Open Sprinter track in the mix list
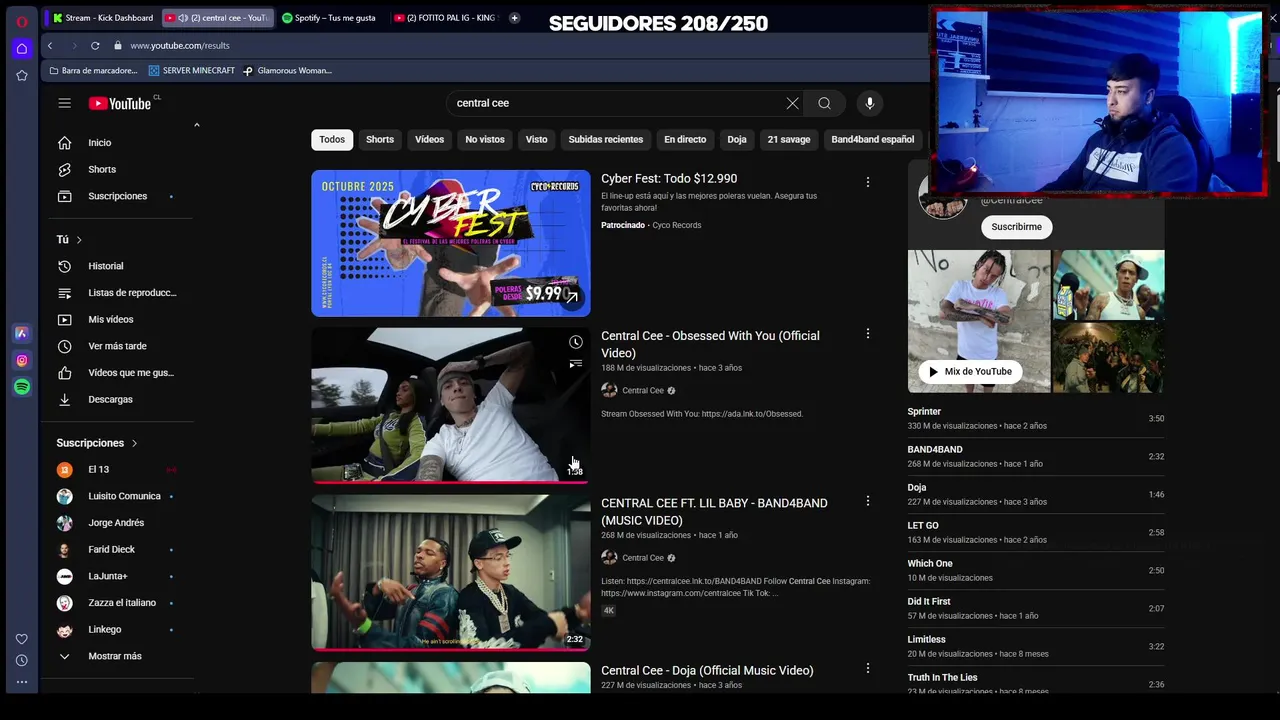This screenshot has height=720, width=1280. coord(1035,418)
